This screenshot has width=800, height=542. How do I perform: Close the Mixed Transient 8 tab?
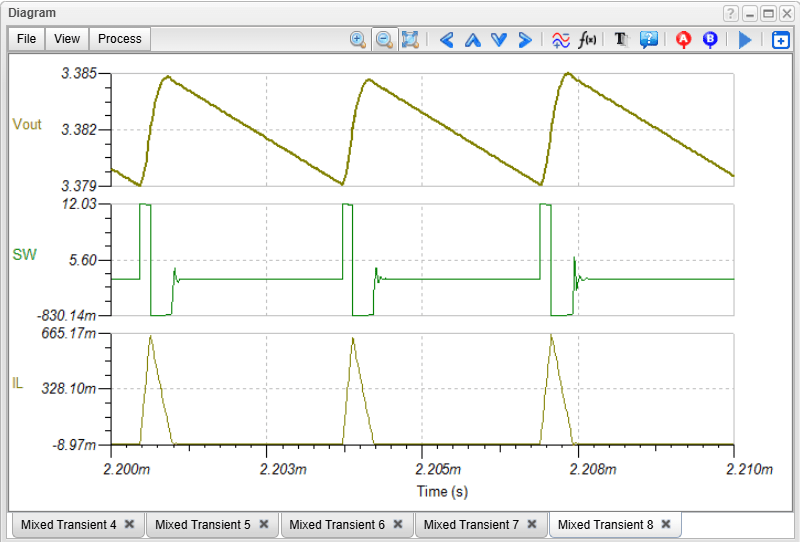pos(666,524)
